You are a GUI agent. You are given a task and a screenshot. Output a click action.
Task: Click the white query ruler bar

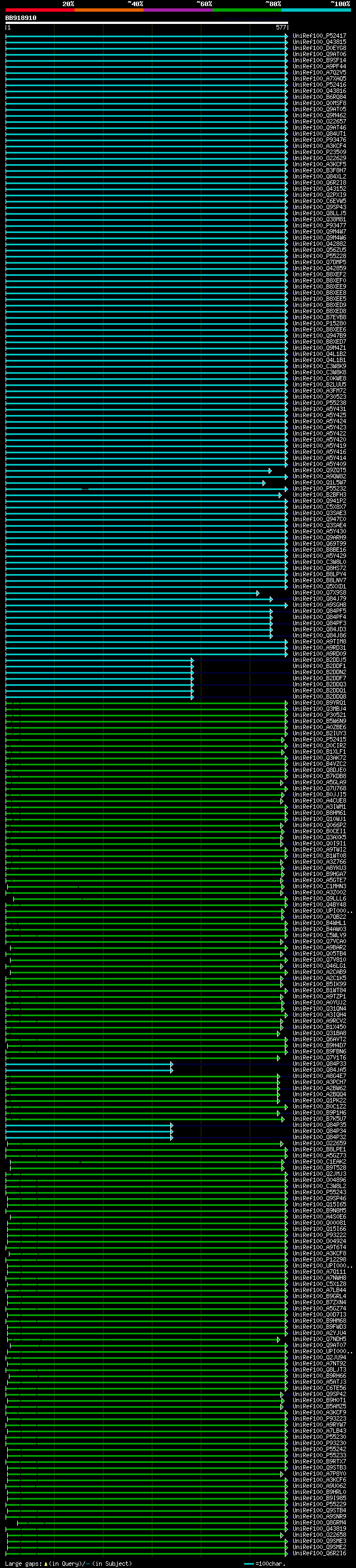(x=147, y=22)
